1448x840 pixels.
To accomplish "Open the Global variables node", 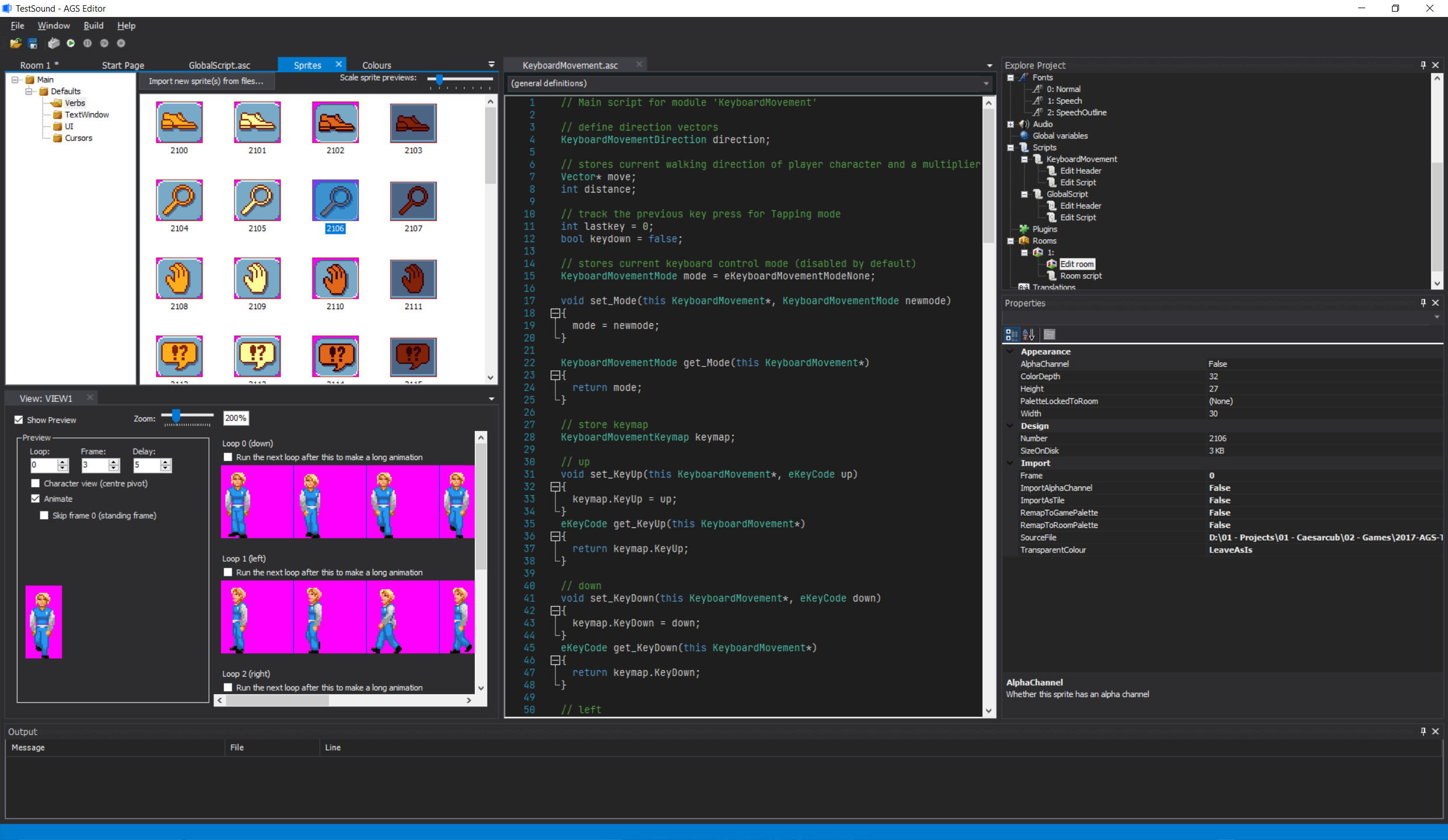I will pos(1059,135).
